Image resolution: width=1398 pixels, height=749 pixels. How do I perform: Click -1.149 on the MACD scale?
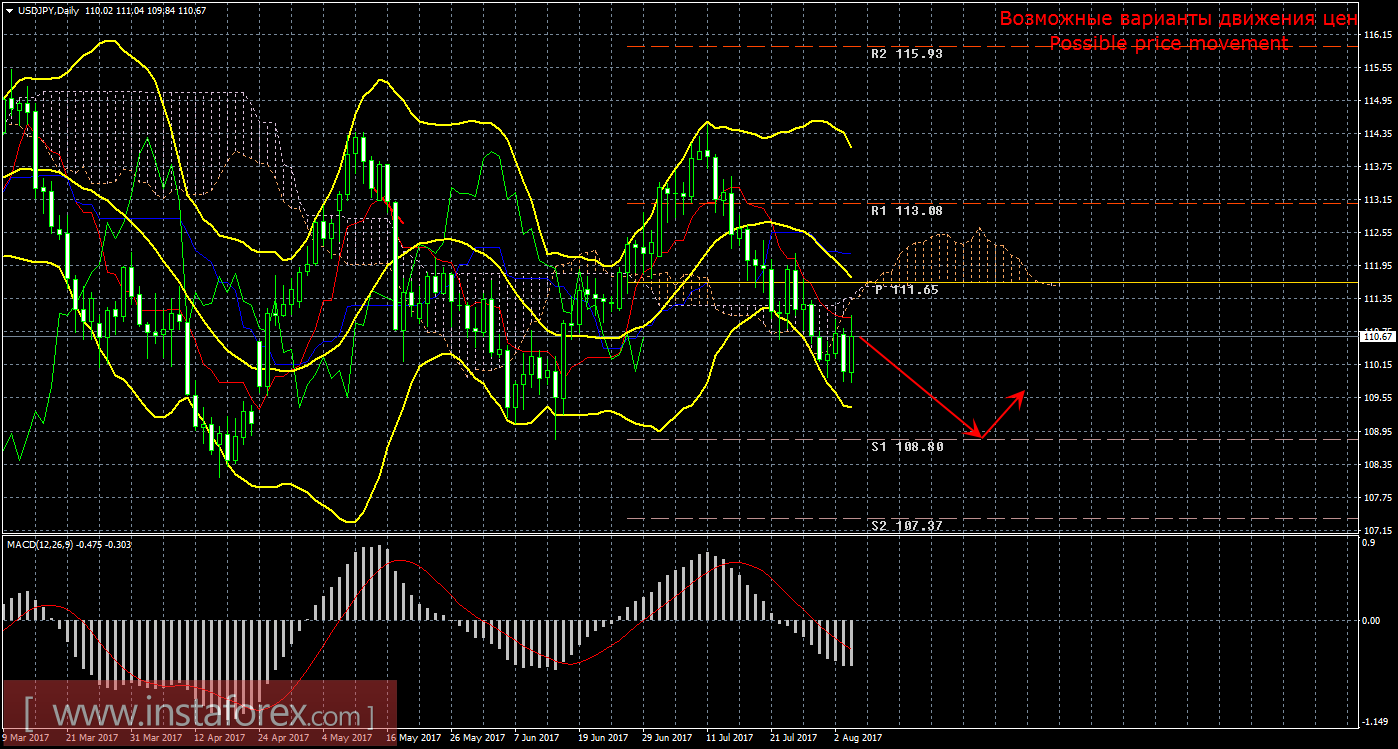click(1376, 720)
